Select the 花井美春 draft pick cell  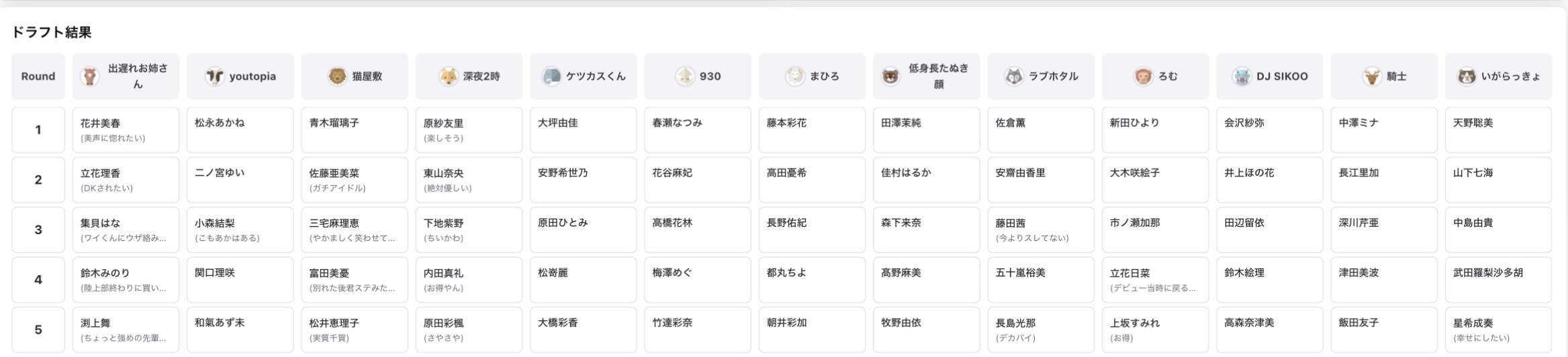tap(126, 130)
